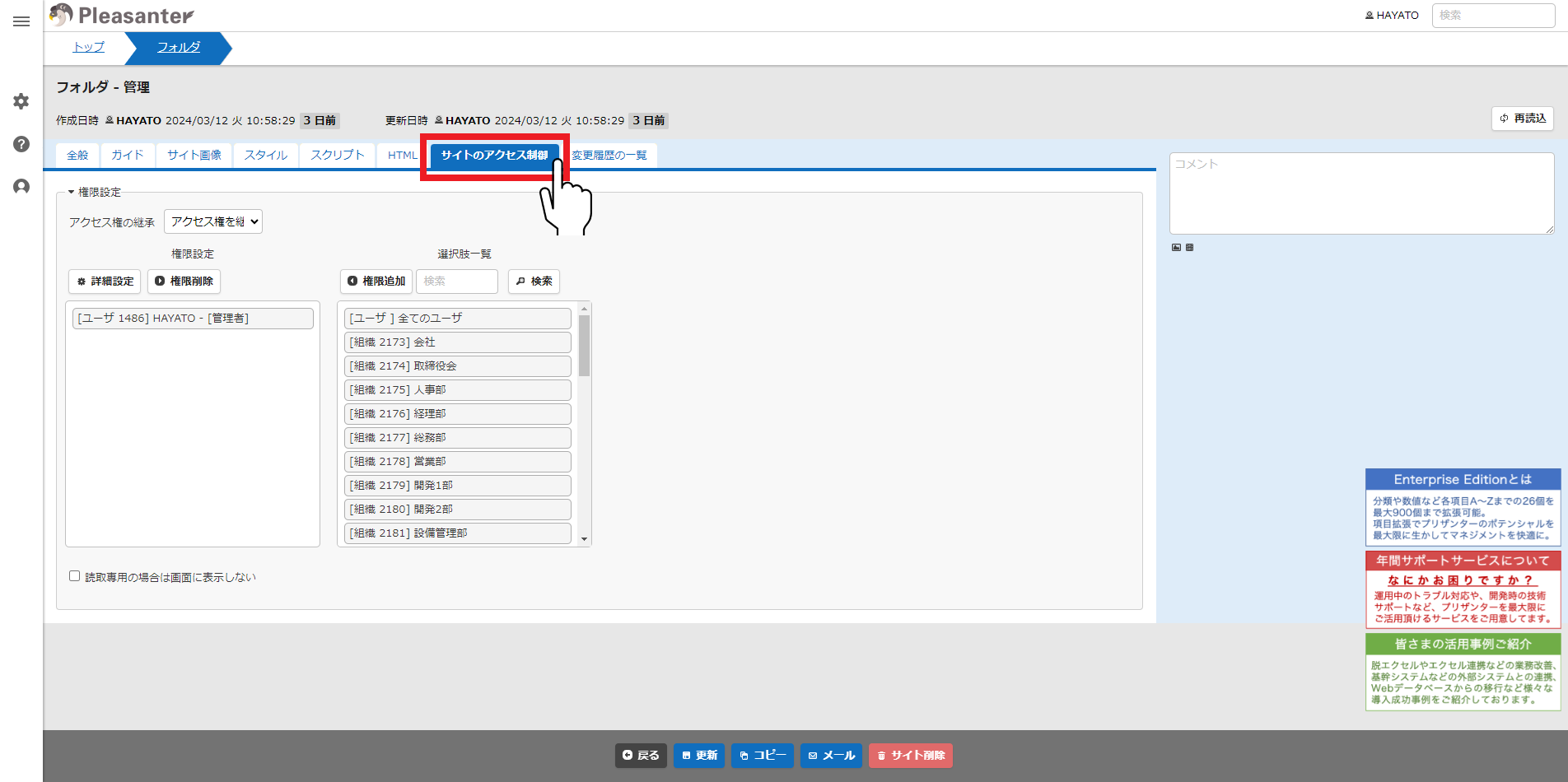Click the Pleasanter logo

pos(121,15)
